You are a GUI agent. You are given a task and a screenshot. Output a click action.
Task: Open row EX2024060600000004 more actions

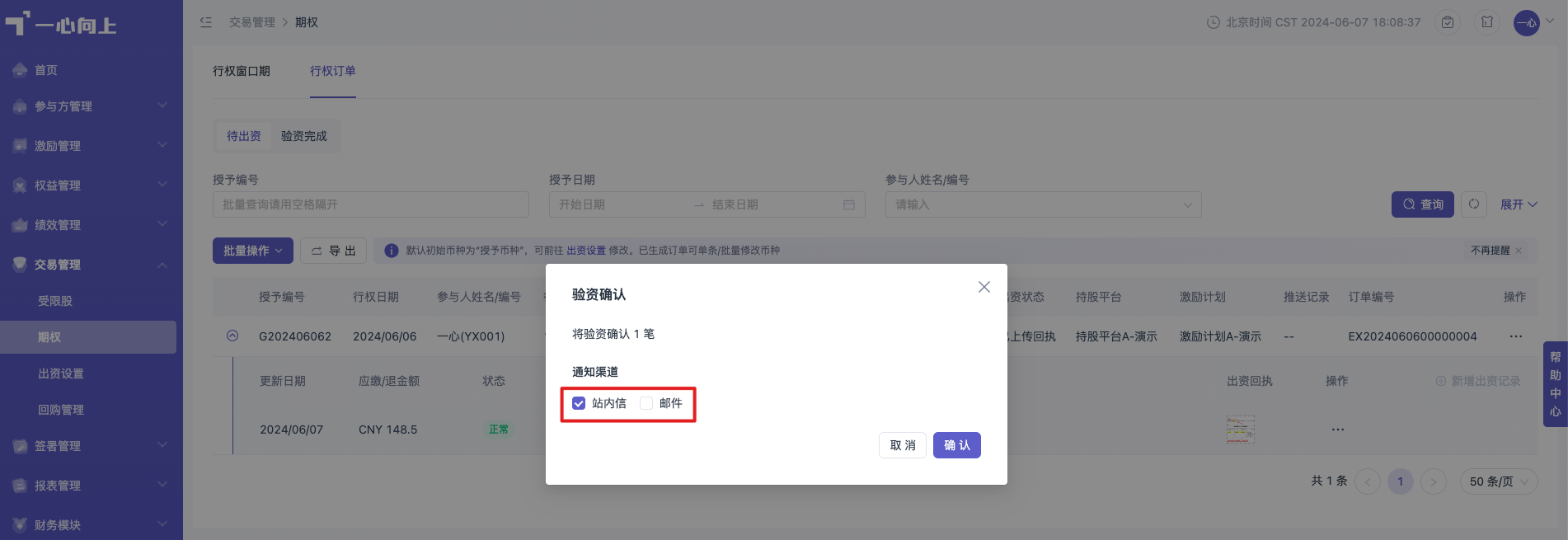point(1516,336)
